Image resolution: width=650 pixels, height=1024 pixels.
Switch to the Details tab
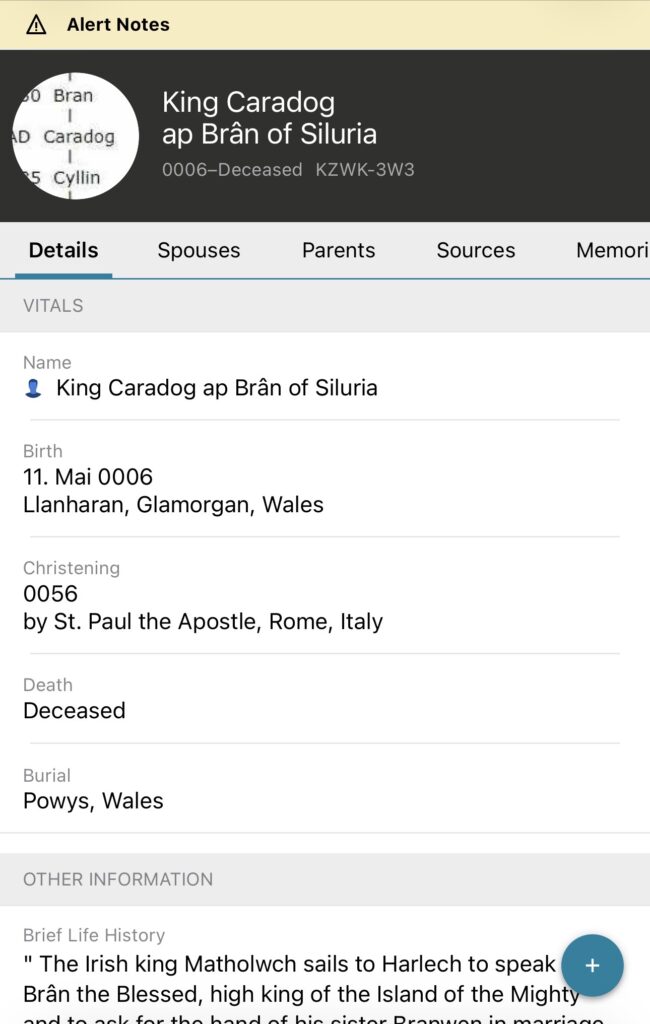(x=63, y=250)
